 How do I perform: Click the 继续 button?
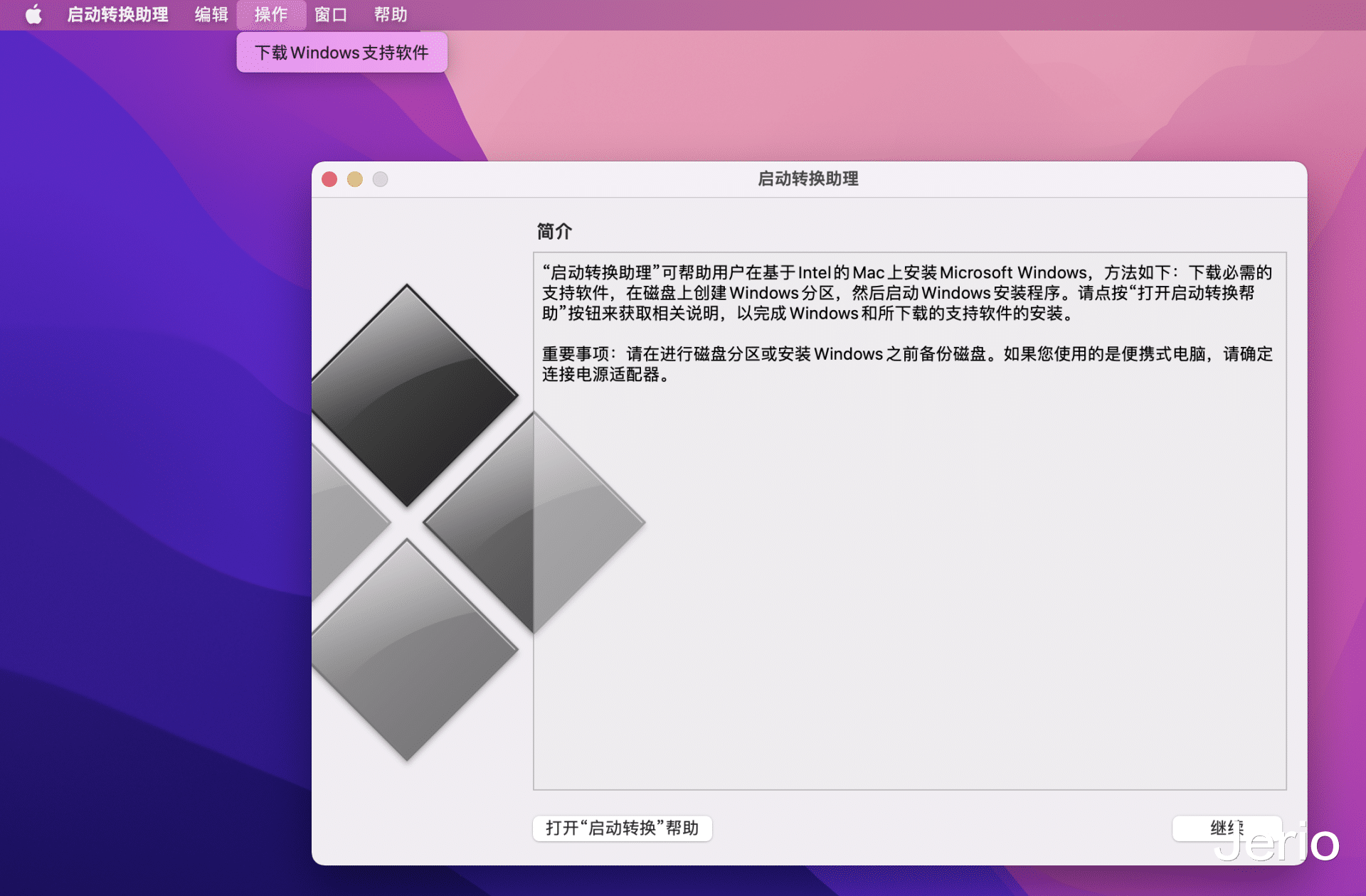pyautogui.click(x=1226, y=827)
